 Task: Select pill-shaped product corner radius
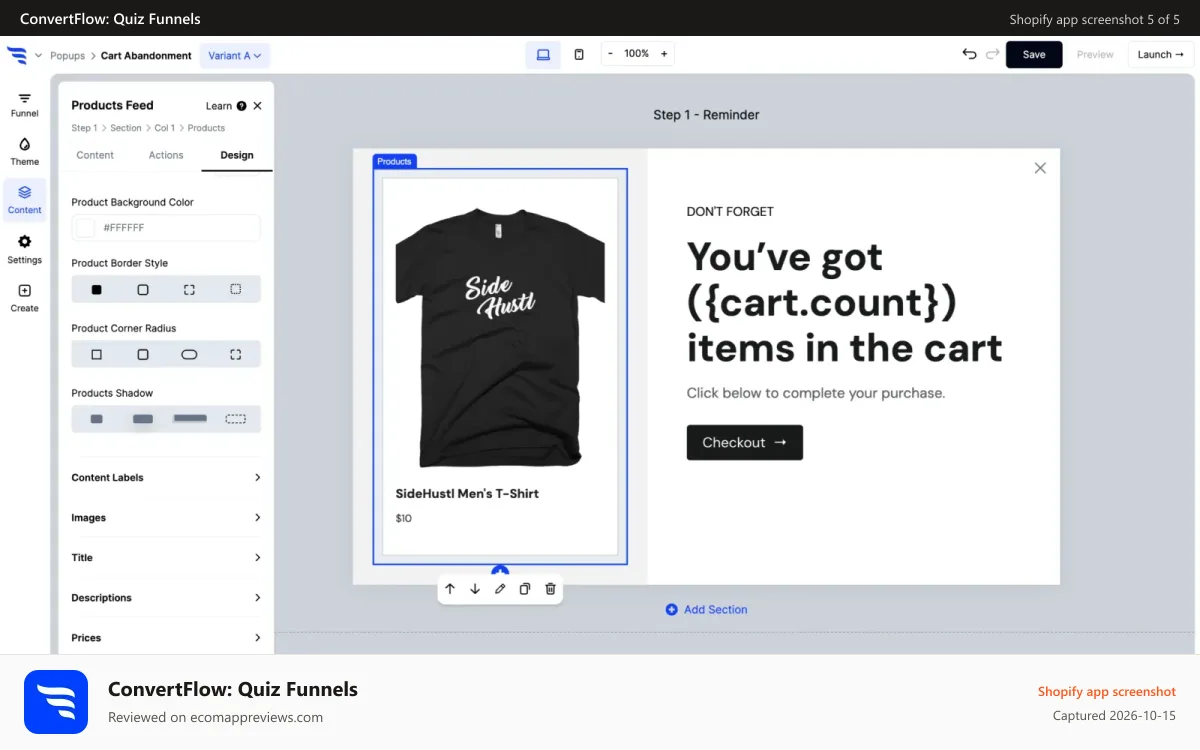[x=189, y=354]
